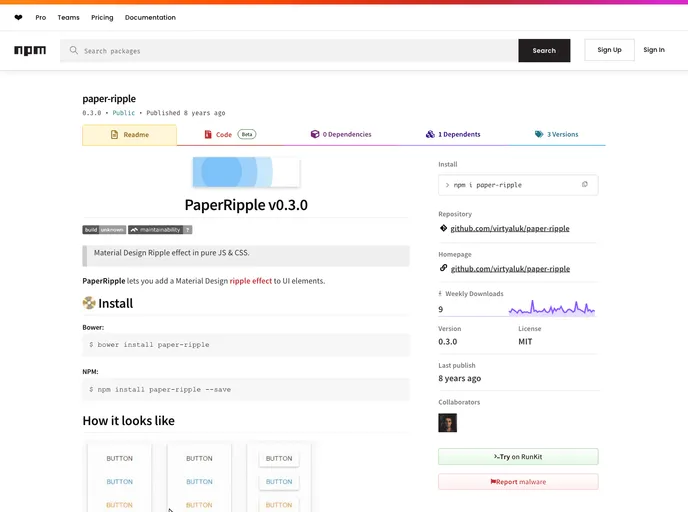Click the maintainability badge
This screenshot has width=688, height=512.
160,229
